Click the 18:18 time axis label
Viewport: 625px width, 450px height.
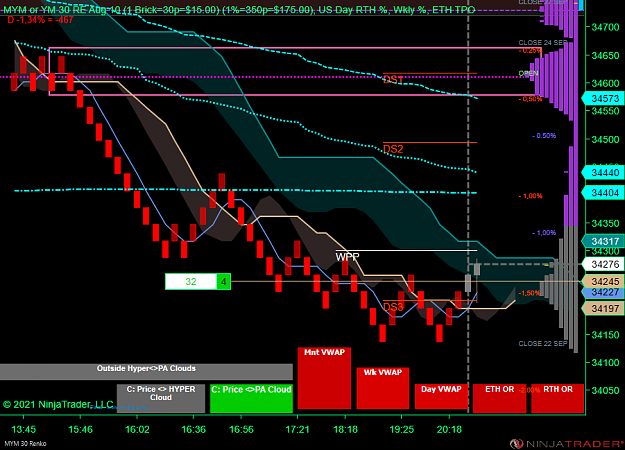pyautogui.click(x=346, y=429)
